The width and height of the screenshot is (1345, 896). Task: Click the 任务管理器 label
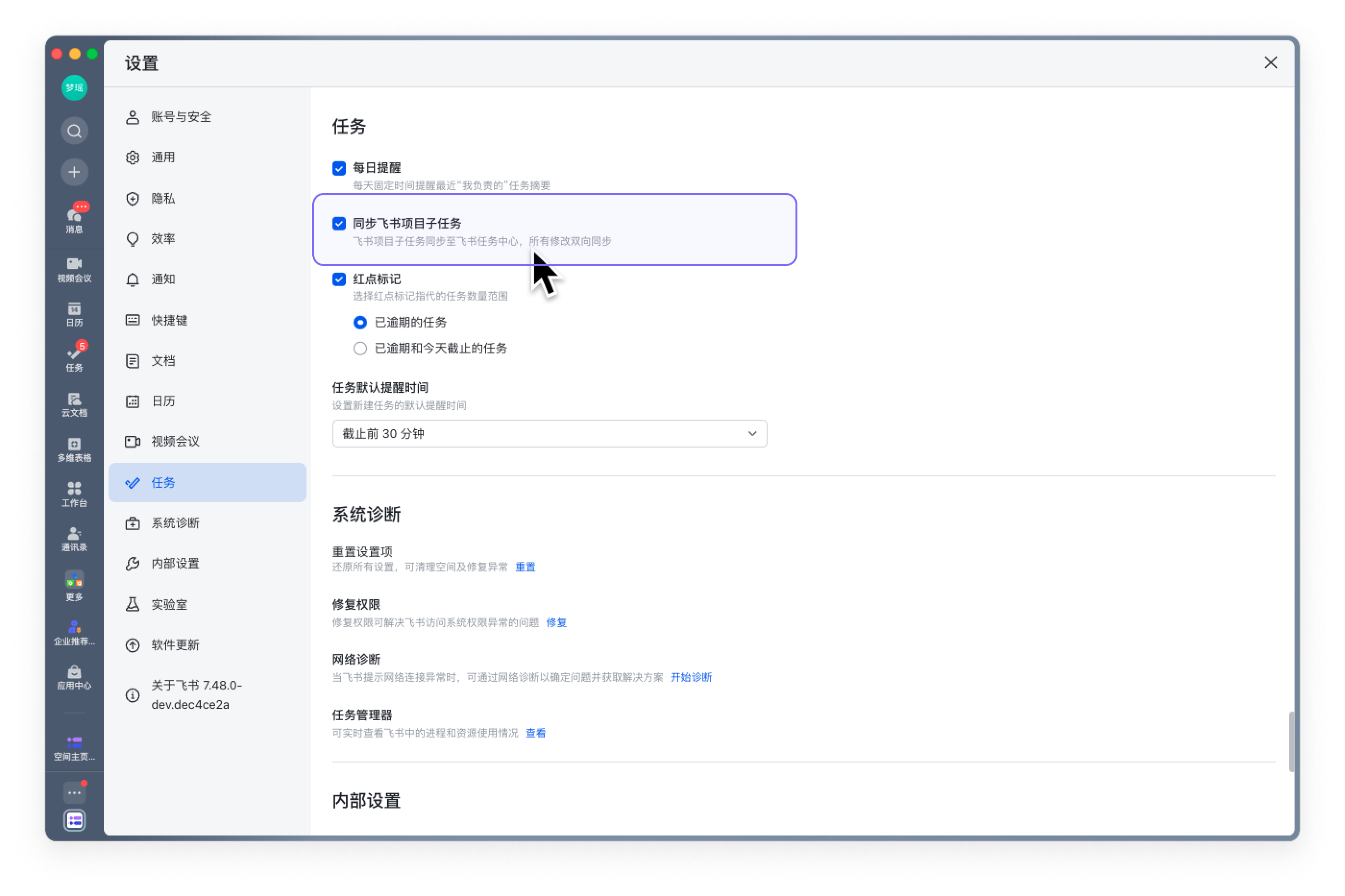pos(362,715)
